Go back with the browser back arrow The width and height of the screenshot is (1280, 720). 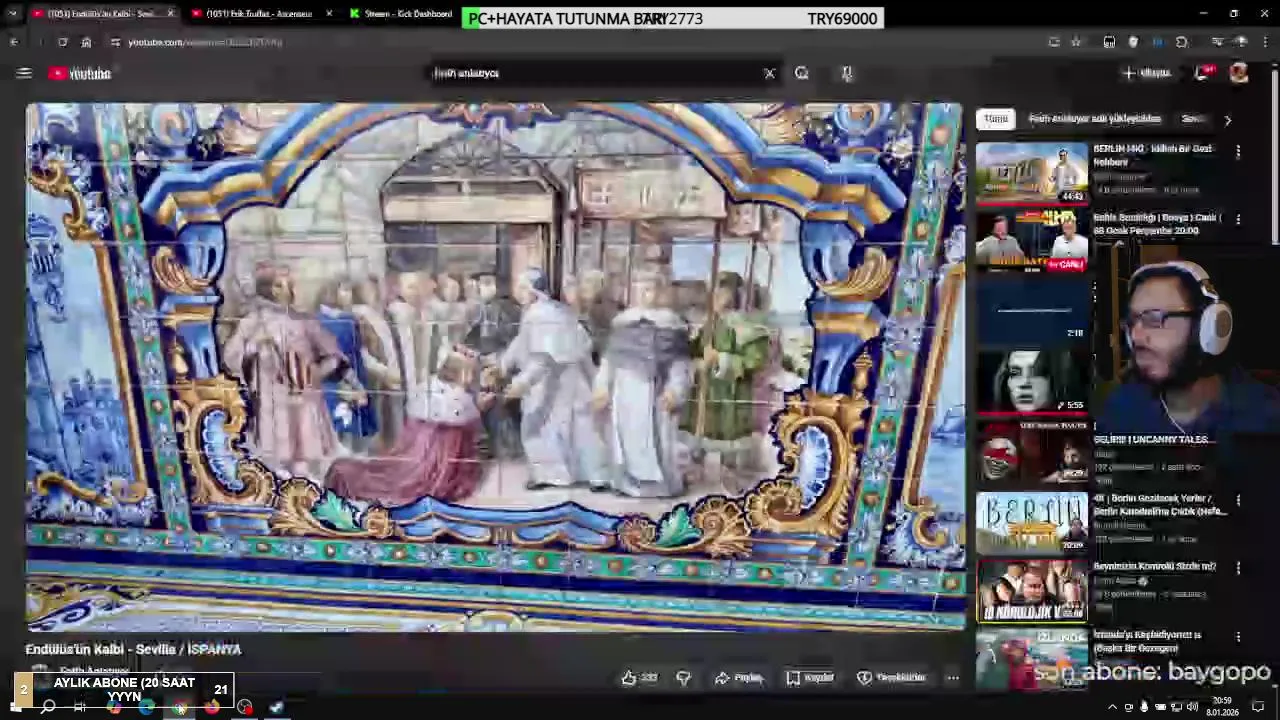pos(14,42)
